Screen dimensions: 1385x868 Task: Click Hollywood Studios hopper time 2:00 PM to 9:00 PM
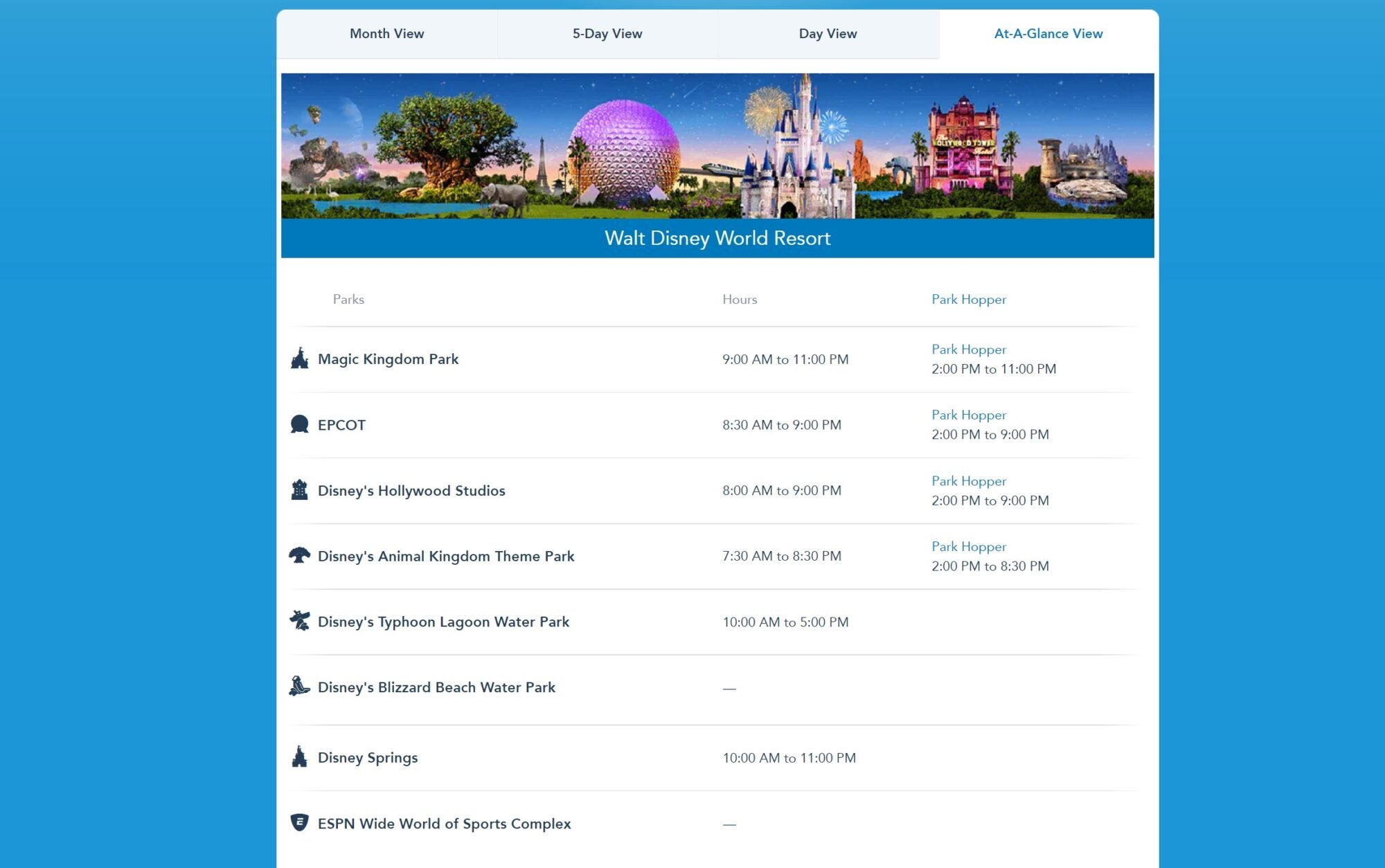coord(990,500)
